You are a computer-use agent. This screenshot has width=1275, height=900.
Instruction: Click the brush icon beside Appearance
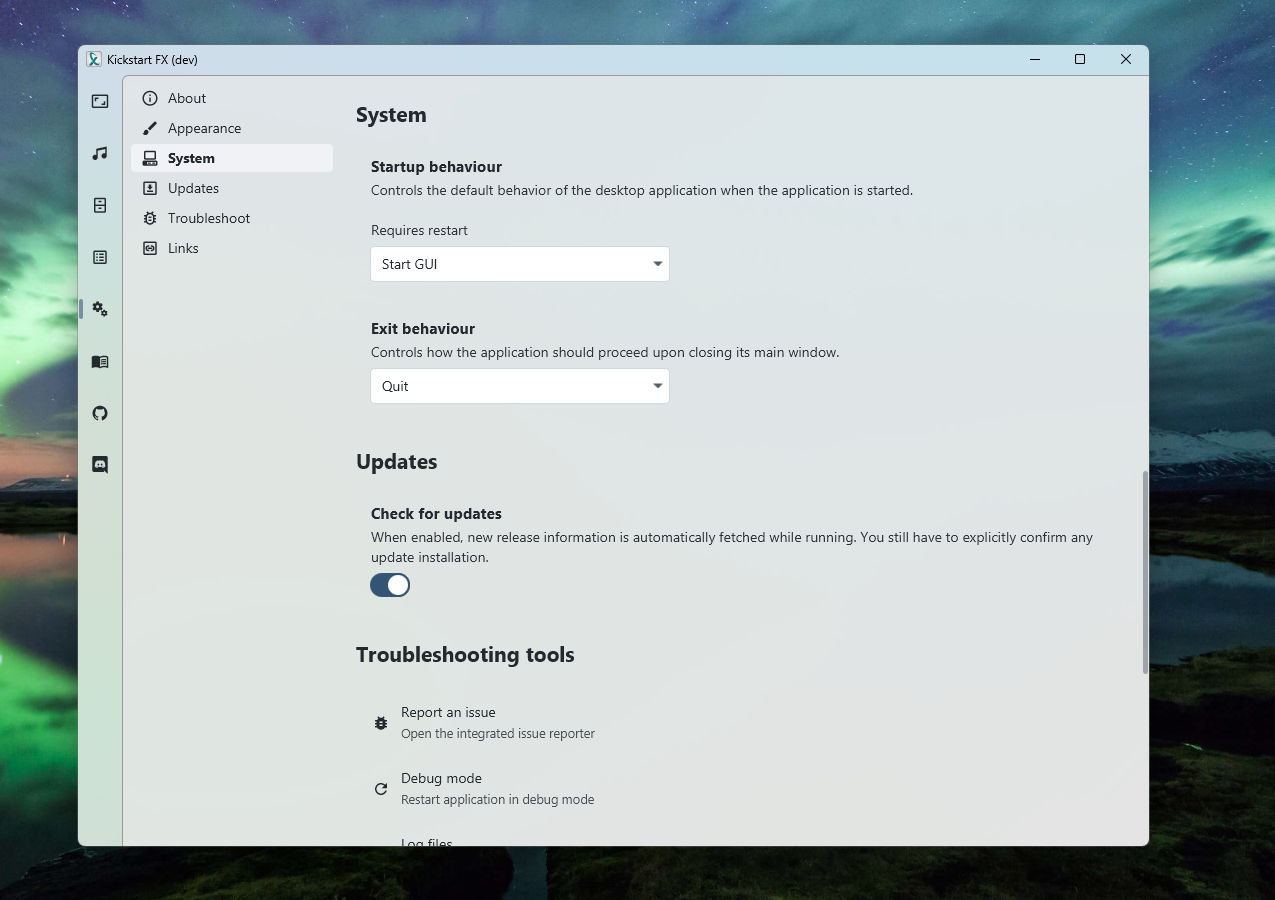(150, 128)
